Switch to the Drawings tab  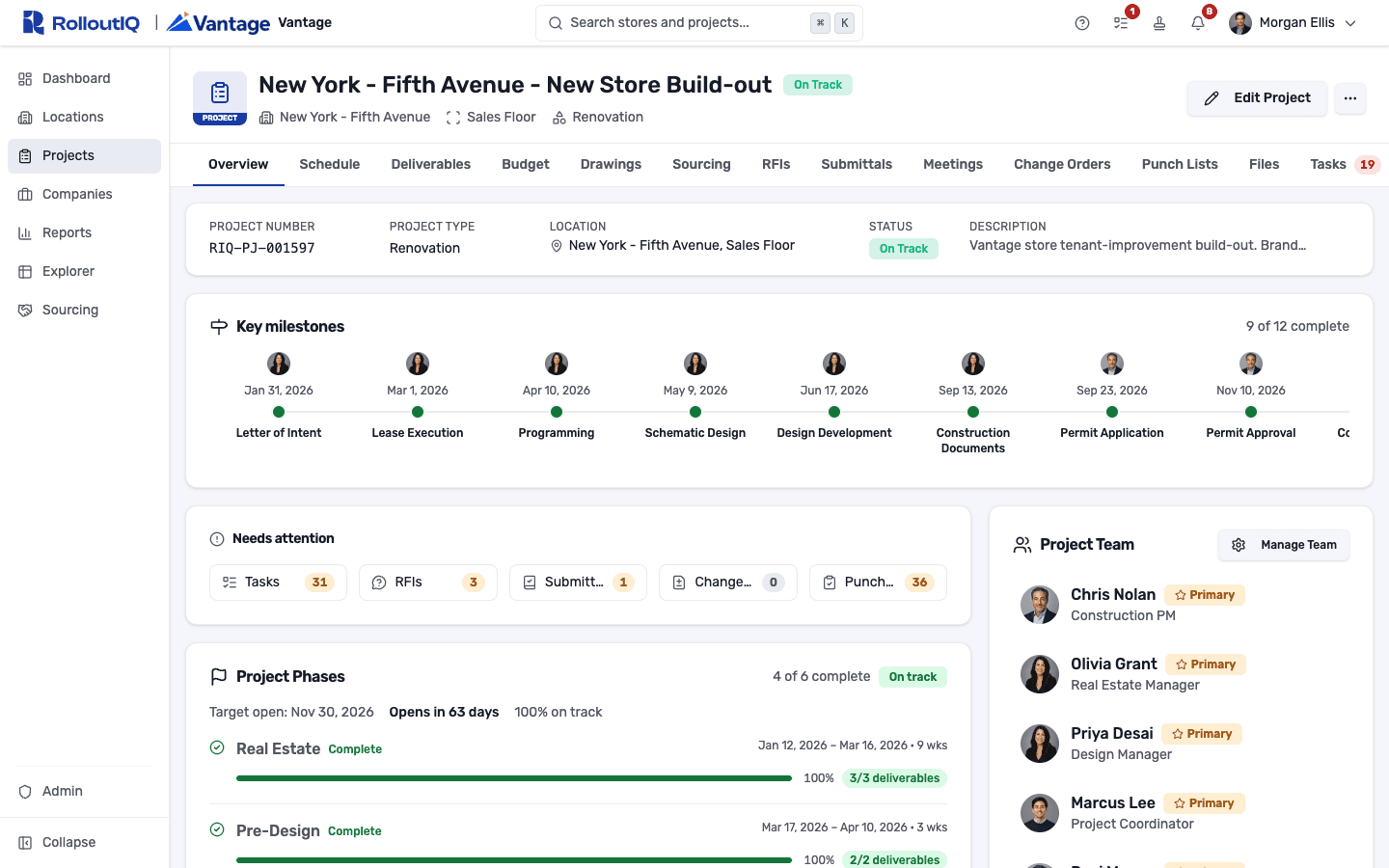(x=611, y=164)
